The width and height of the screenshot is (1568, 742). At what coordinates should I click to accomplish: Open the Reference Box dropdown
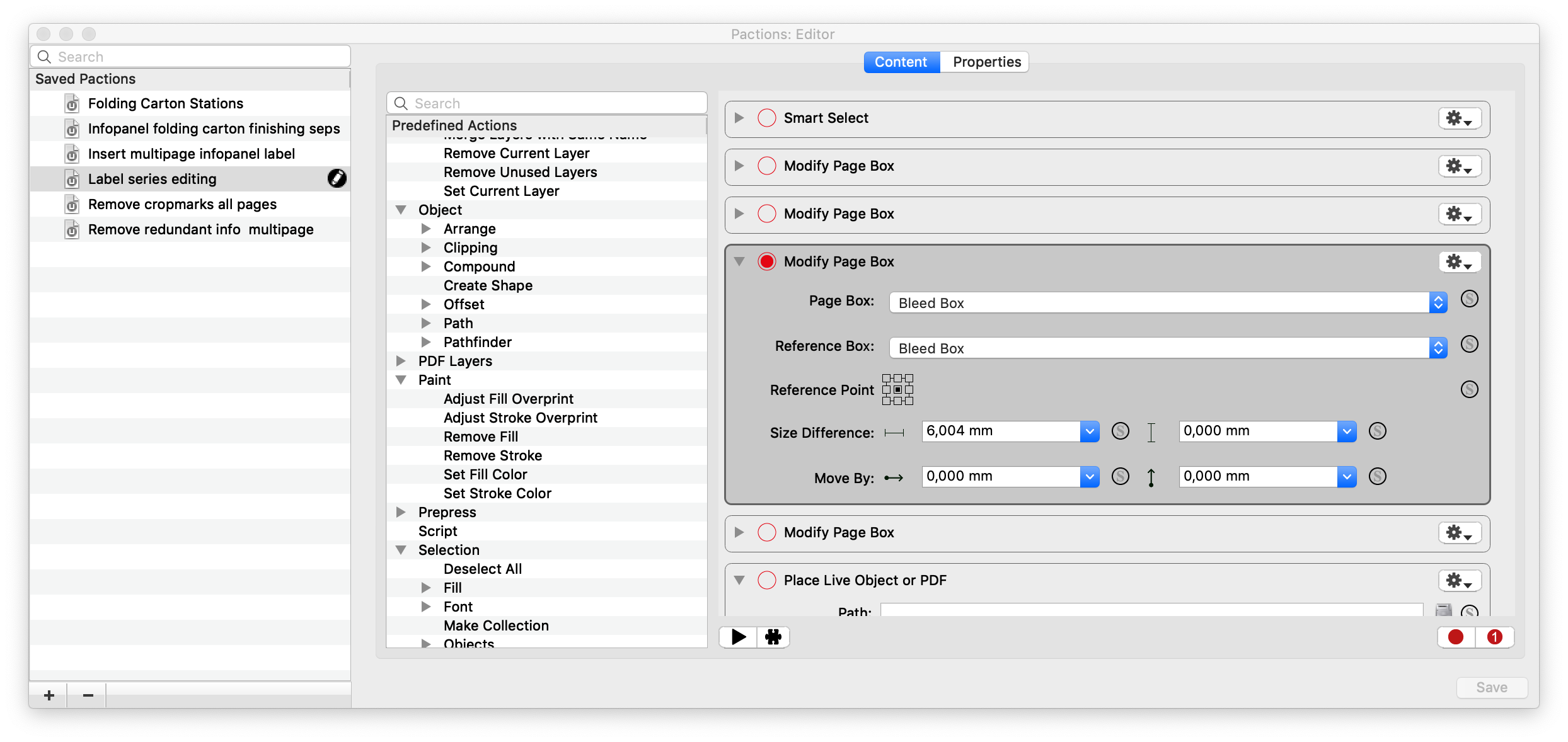pos(1168,348)
